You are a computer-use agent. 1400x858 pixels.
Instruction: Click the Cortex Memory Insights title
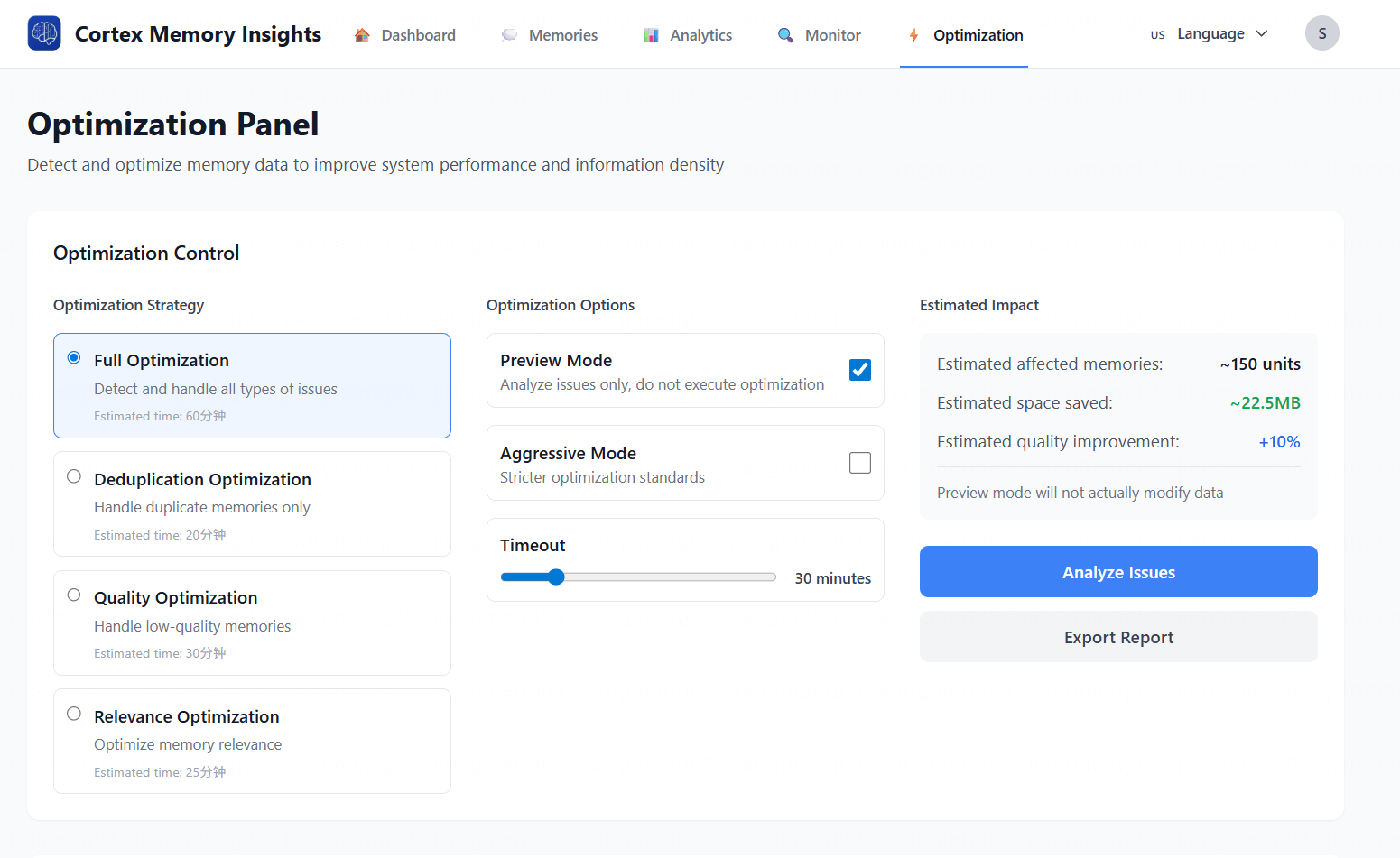(x=198, y=34)
